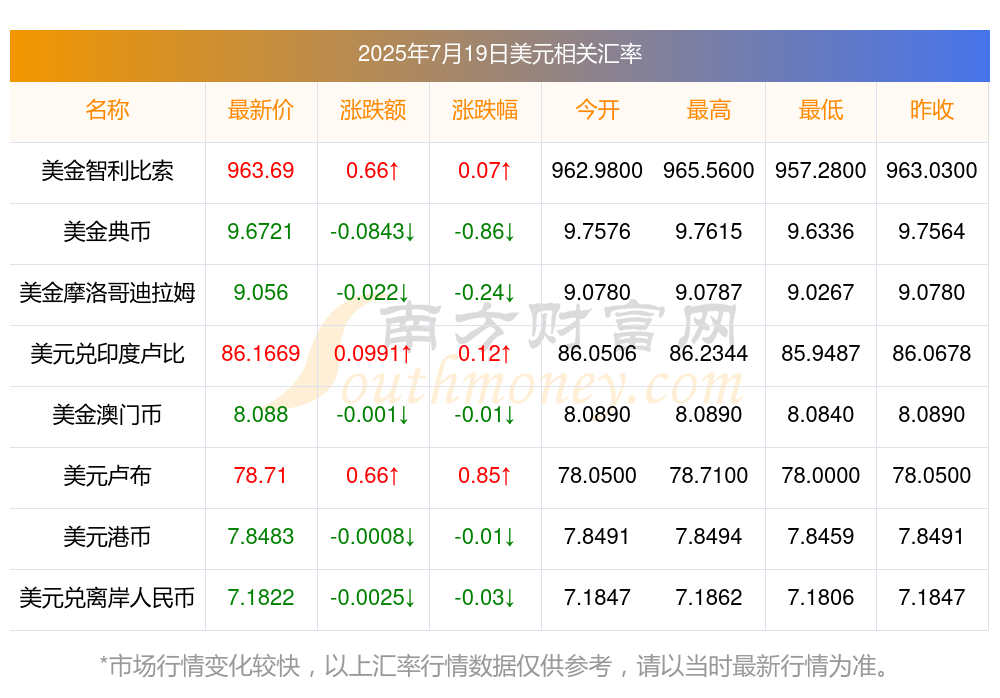This screenshot has height=698, width=1000.
Task: Click change amount 0.0991↑
Action: [x=372, y=353]
